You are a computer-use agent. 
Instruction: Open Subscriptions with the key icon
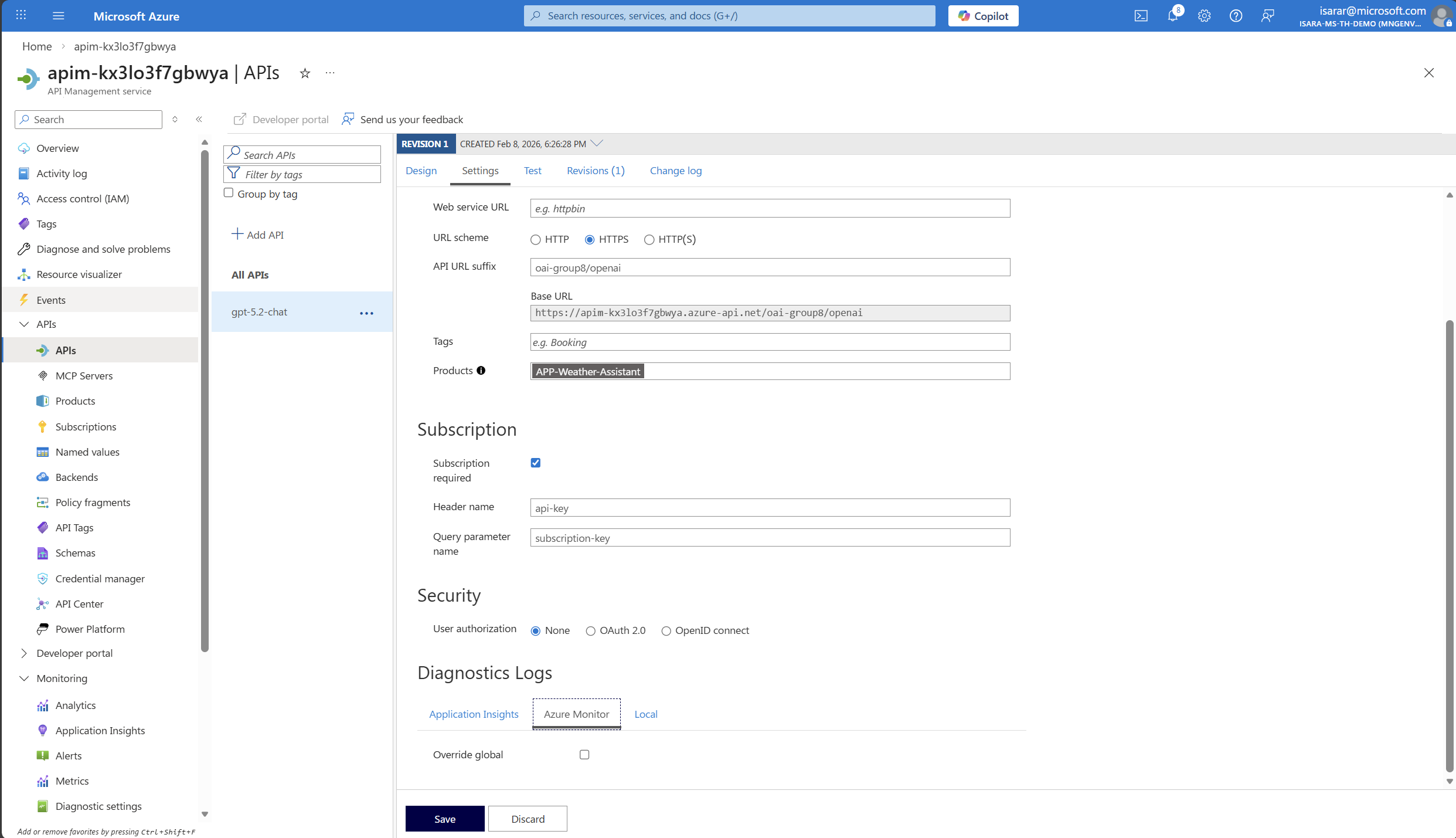[x=86, y=427]
